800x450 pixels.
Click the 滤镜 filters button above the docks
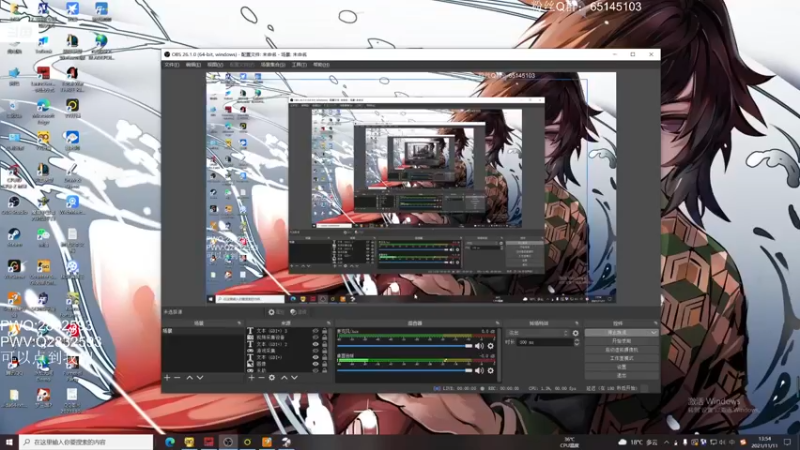[298, 312]
